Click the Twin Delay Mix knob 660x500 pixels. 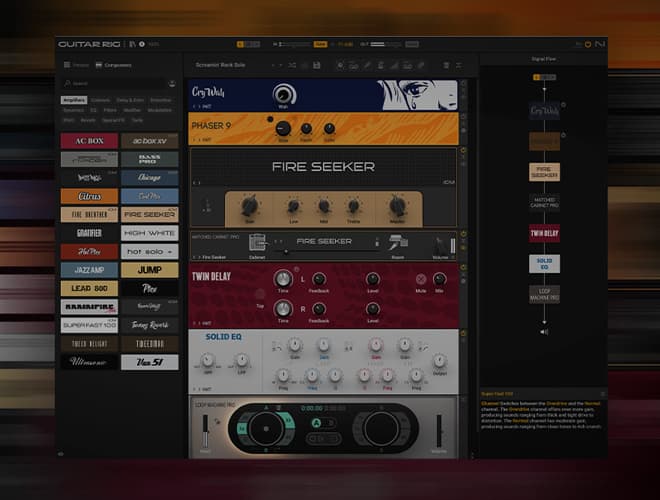439,279
